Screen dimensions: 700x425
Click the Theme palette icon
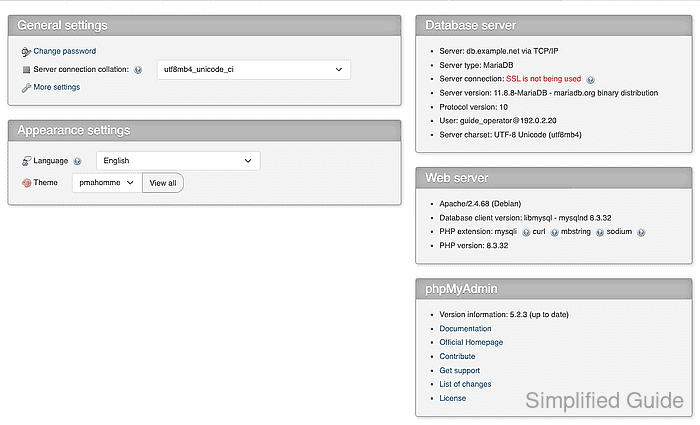click(x=26, y=183)
